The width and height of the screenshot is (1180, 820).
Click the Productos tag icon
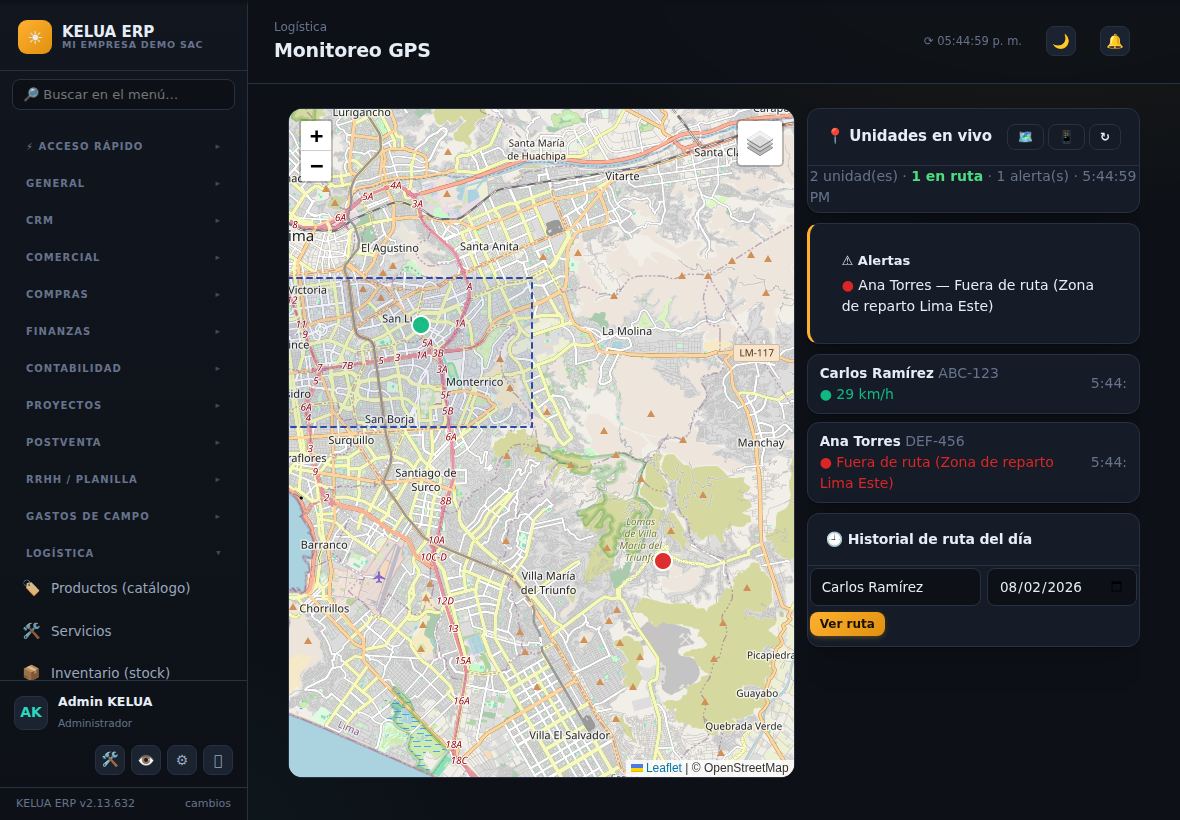point(32,588)
